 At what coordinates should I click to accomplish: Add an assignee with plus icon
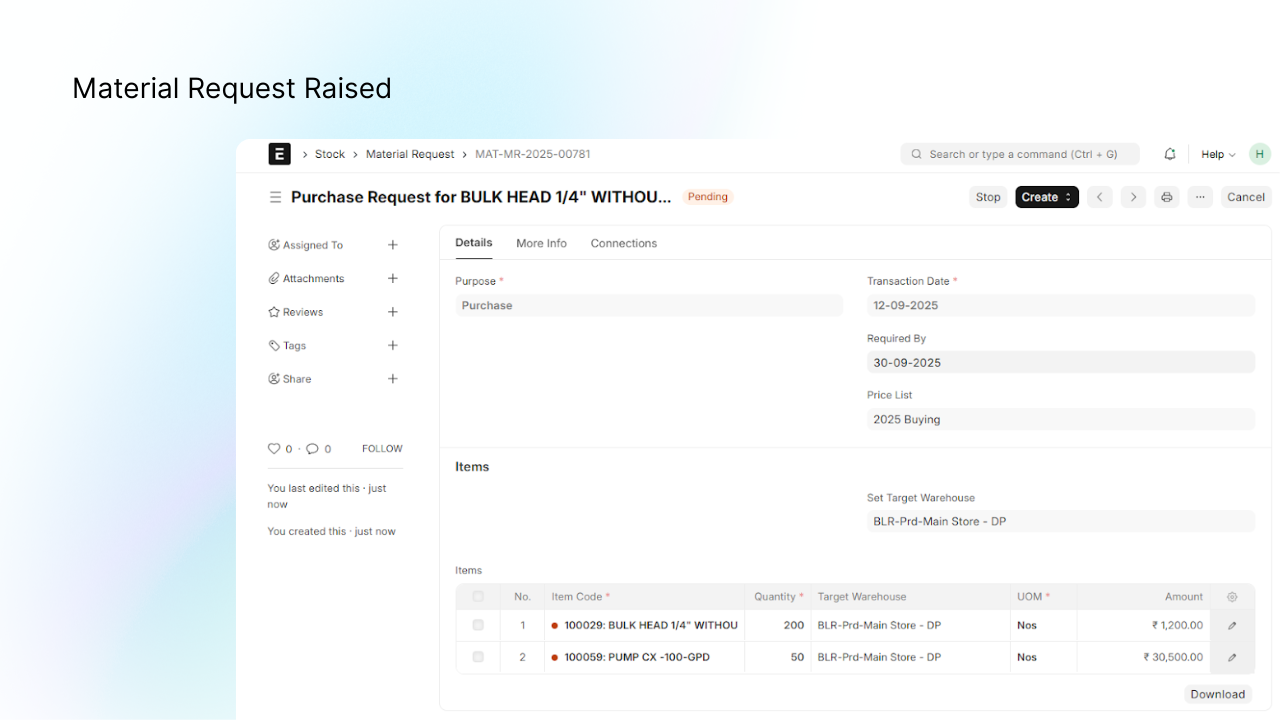(x=393, y=245)
